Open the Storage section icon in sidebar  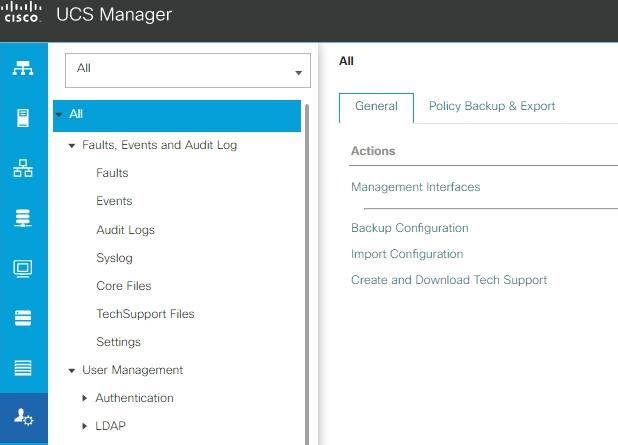tap(23, 318)
